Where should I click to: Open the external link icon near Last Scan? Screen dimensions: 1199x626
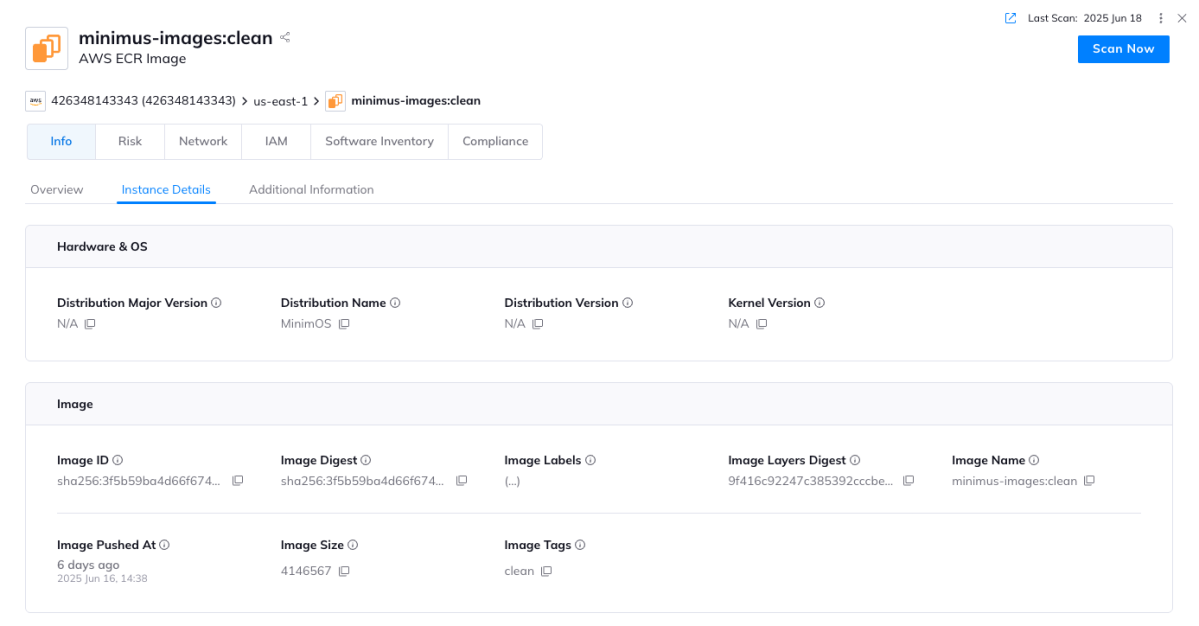1010,18
